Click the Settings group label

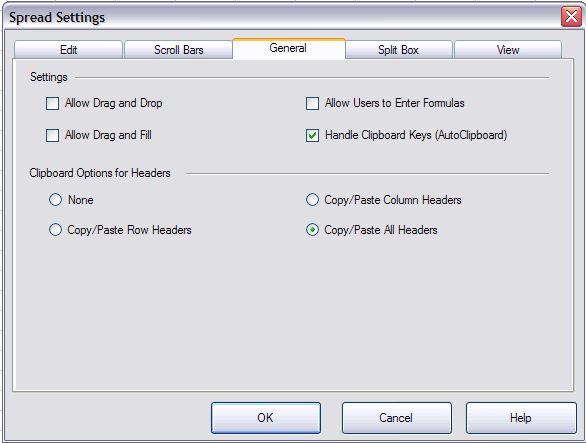coord(49,77)
